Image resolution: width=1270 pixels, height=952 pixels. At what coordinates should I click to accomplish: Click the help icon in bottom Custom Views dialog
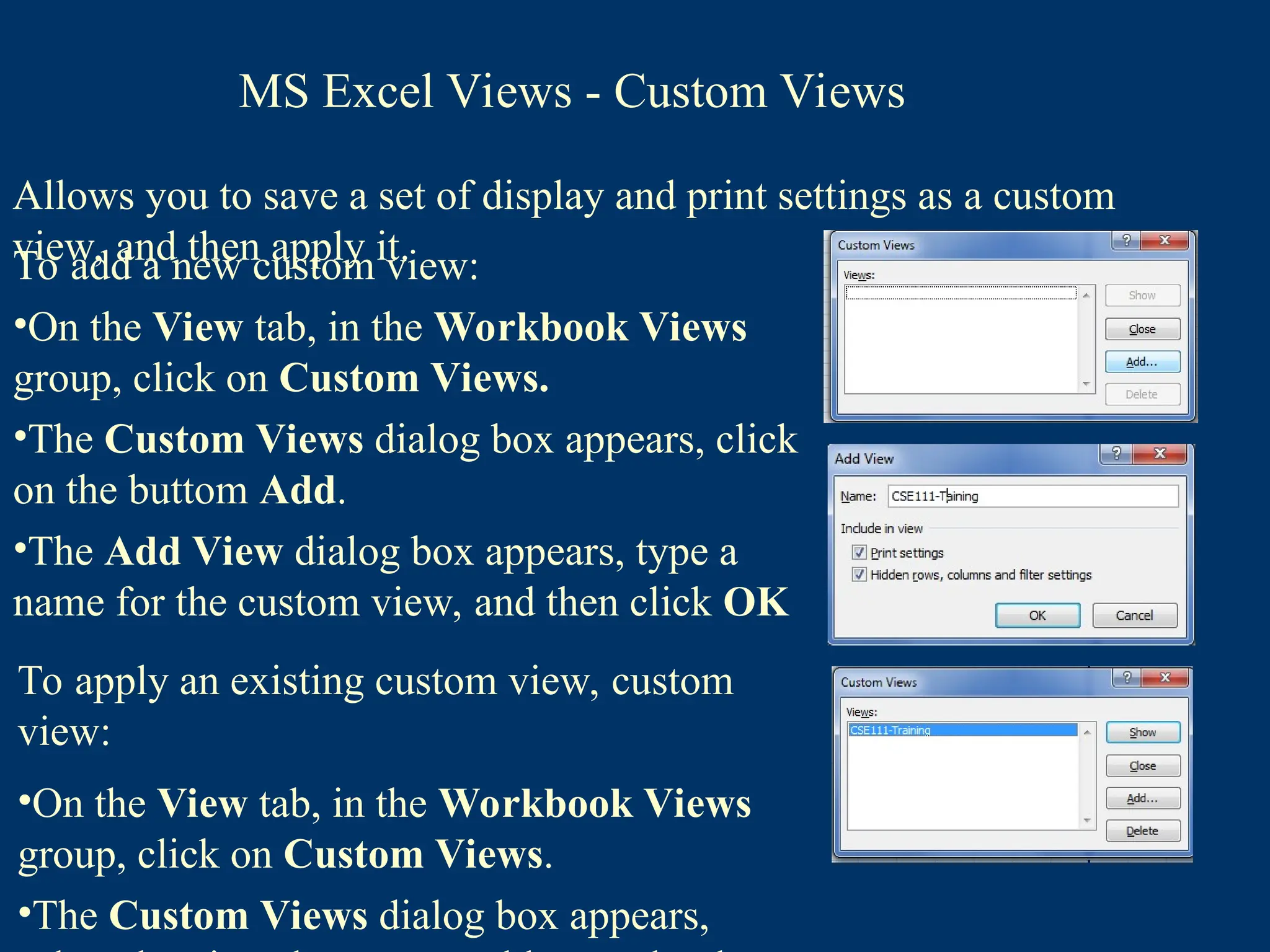1127,677
